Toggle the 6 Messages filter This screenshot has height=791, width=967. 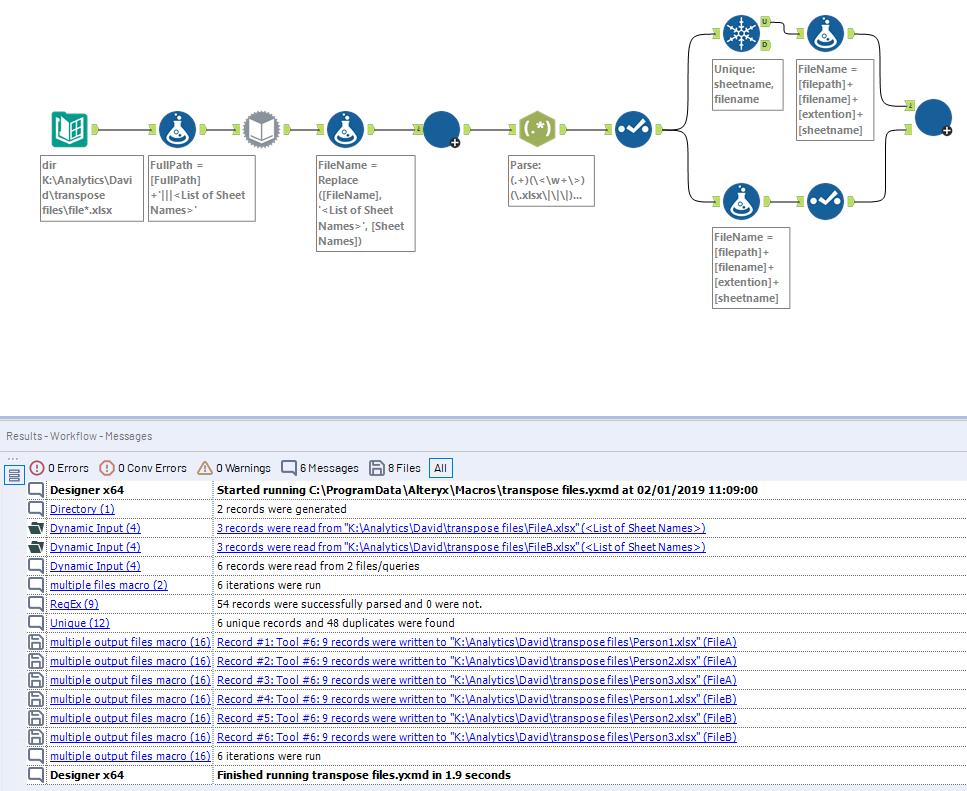[319, 467]
